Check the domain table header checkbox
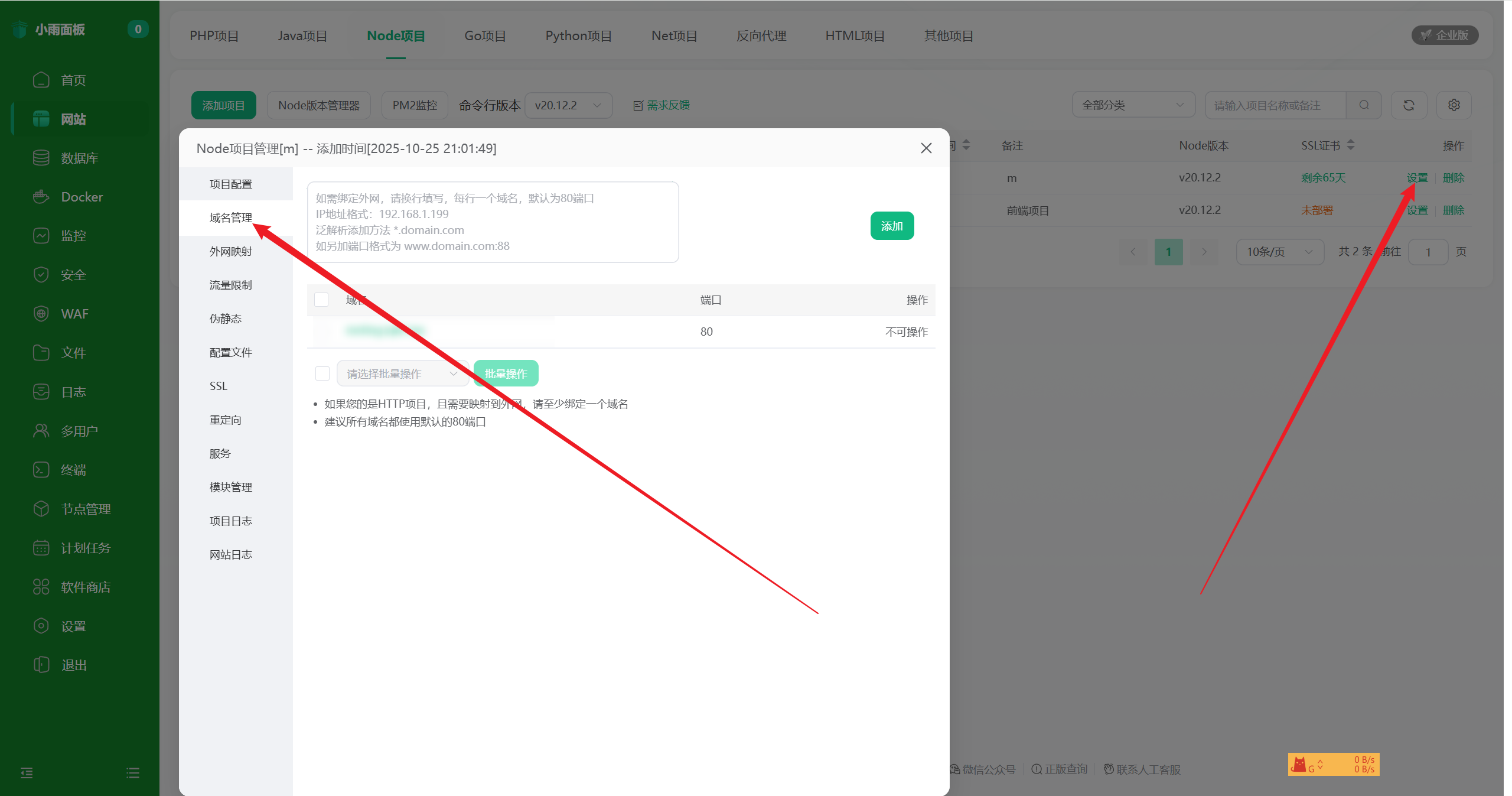The width and height of the screenshot is (1512, 796). (x=321, y=300)
